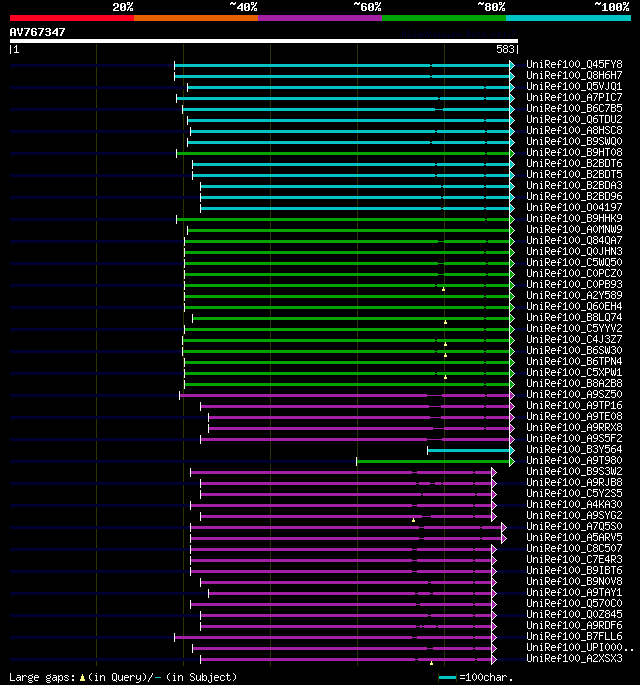Viewport: 640px width, 685px height.
Task: Open the UniRef100_B9HHK9 entry
Action: (x=574, y=218)
